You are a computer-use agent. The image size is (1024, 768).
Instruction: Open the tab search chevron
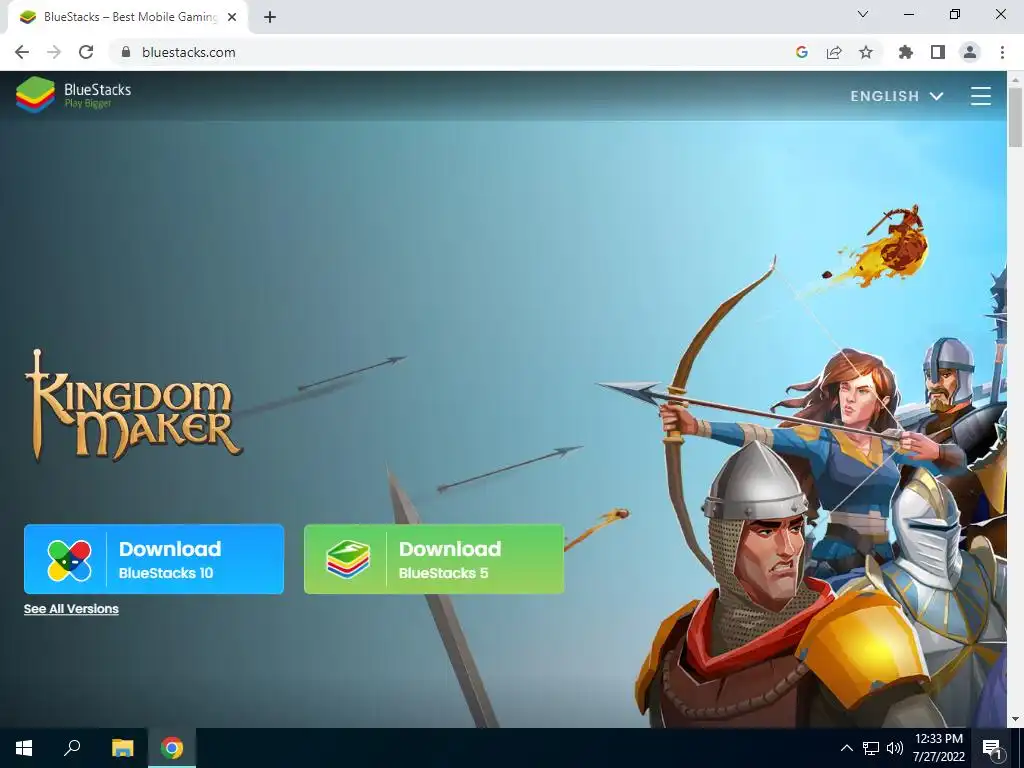863,14
